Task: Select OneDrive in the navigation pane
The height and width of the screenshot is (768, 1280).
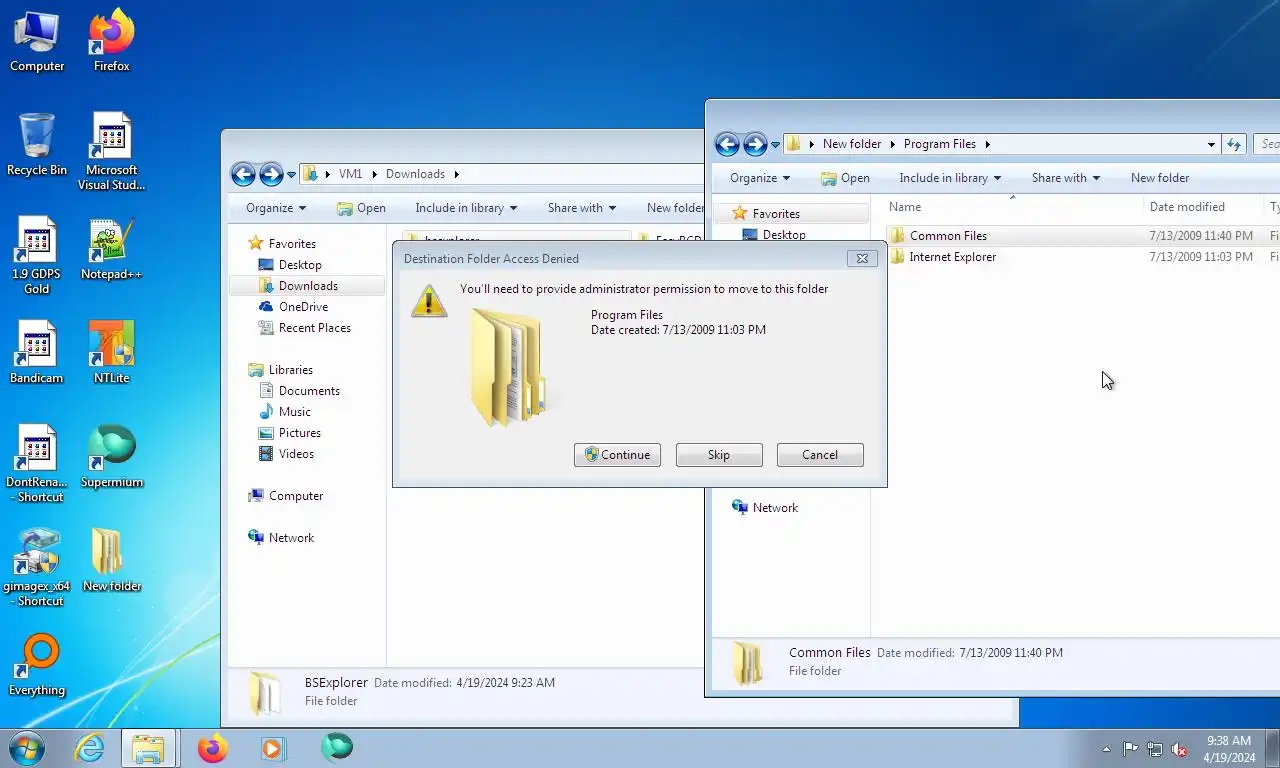Action: click(x=303, y=307)
